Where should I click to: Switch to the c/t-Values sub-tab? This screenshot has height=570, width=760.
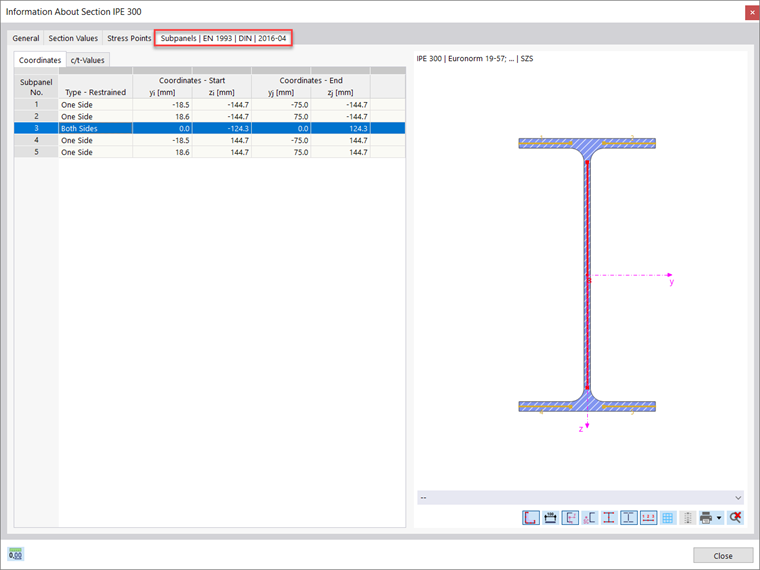tap(88, 60)
